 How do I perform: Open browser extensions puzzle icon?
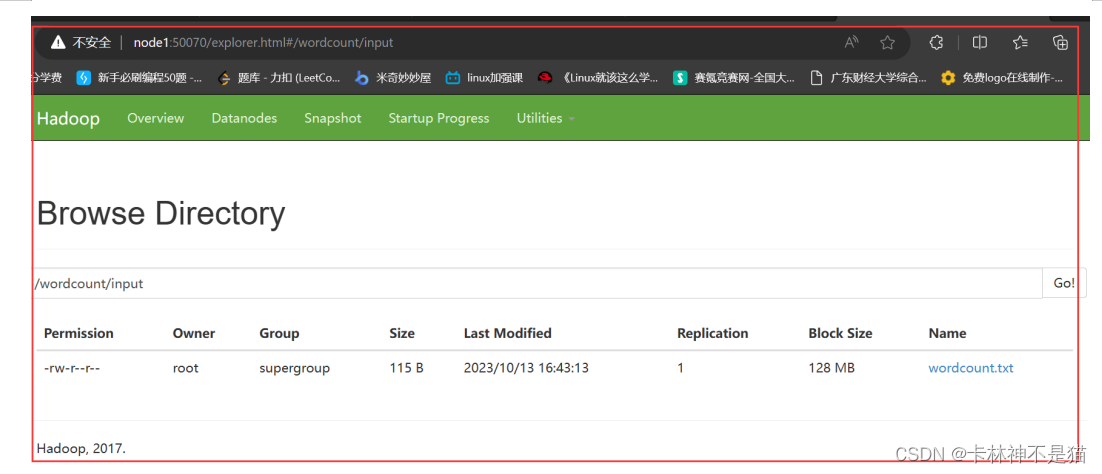(936, 43)
